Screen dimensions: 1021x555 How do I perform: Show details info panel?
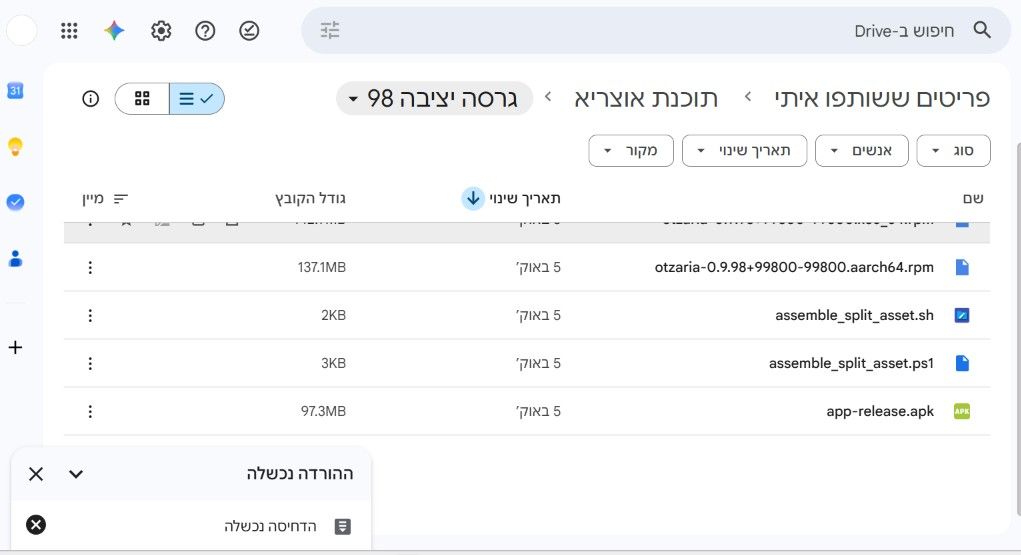(91, 98)
